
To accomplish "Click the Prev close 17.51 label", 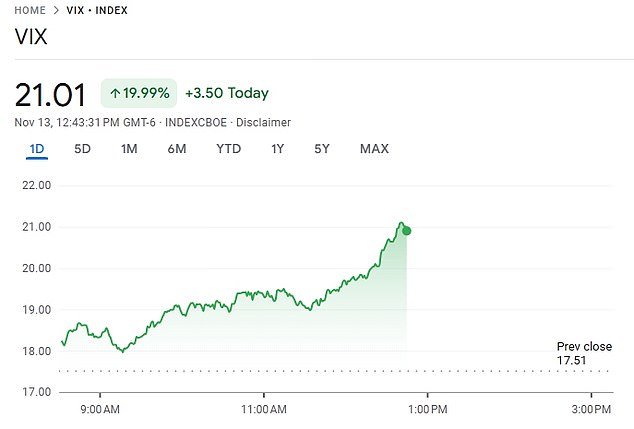I will (x=584, y=353).
